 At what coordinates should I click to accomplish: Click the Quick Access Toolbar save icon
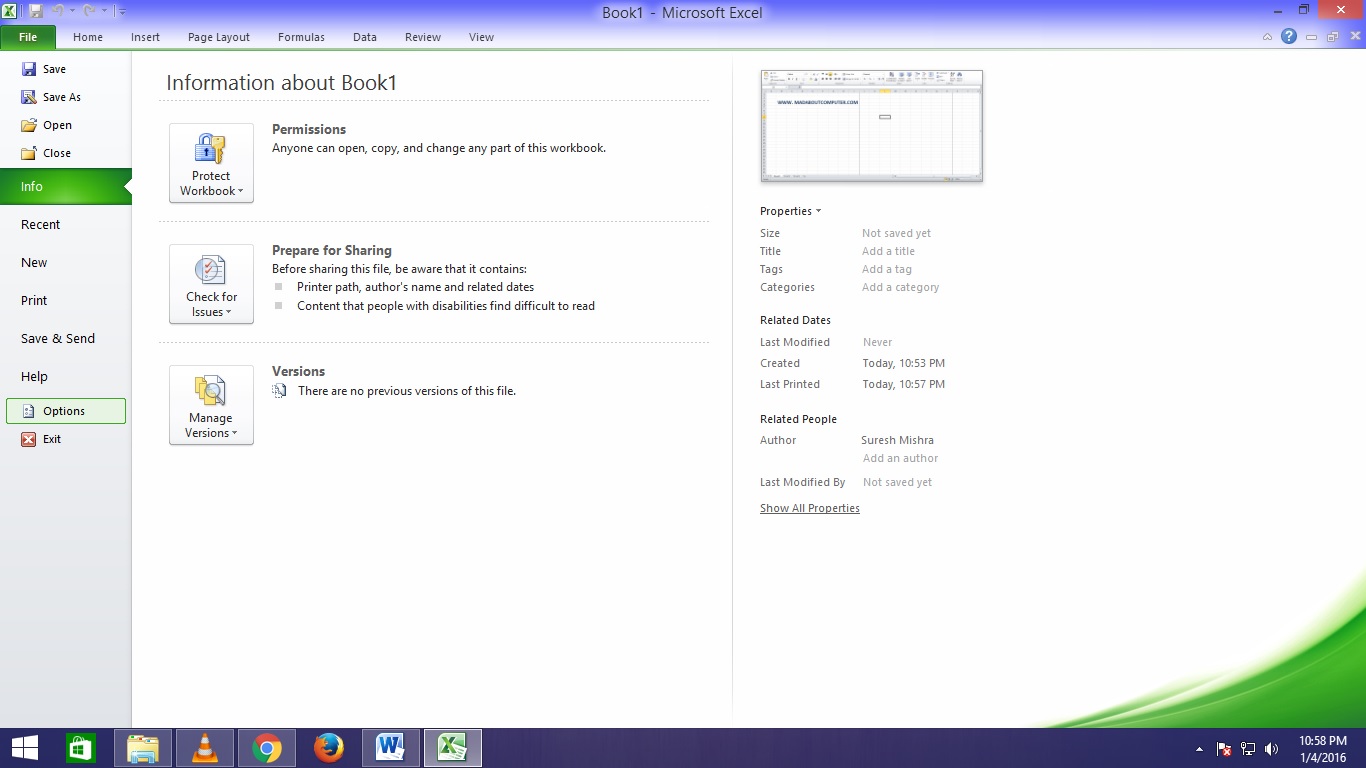coord(36,11)
